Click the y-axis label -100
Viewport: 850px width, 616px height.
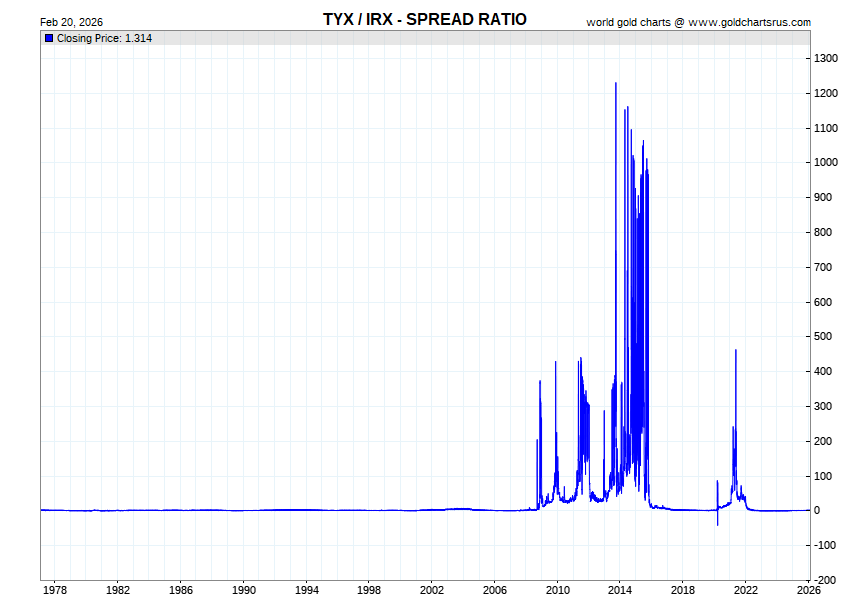coord(825,546)
